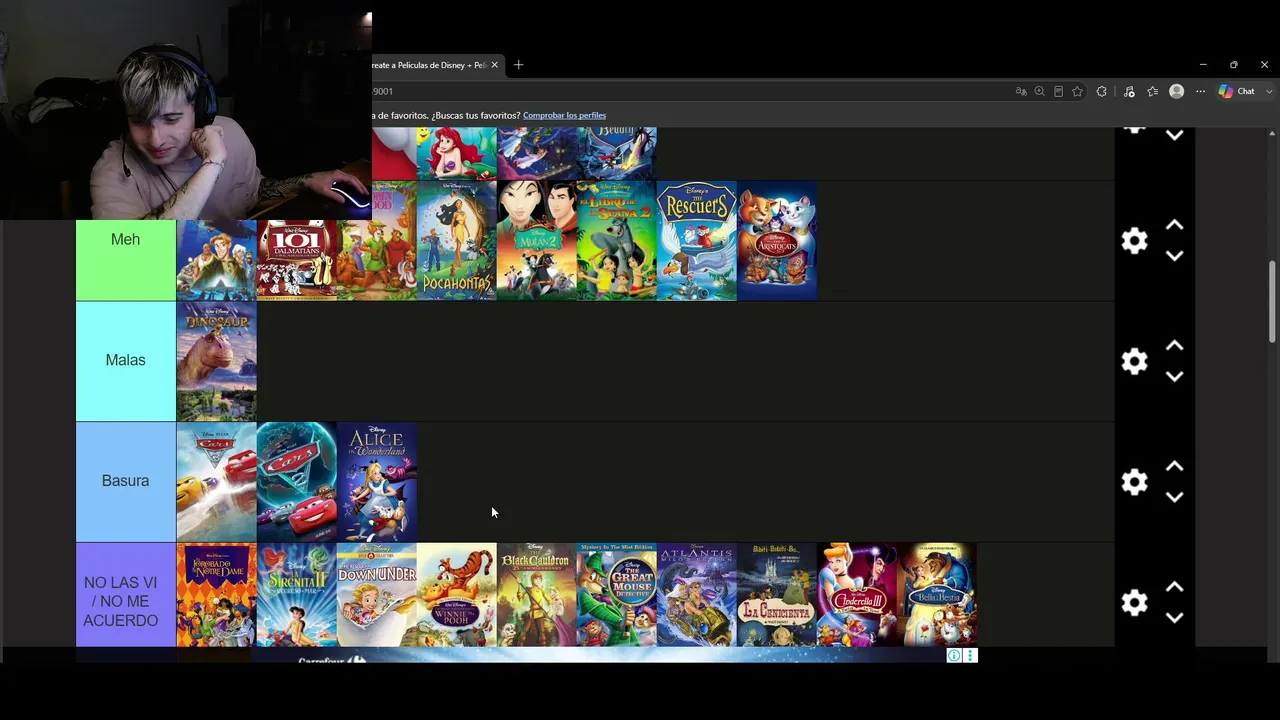Select The Black Cauldron poster
This screenshot has width=1280, height=720.
coord(537,595)
